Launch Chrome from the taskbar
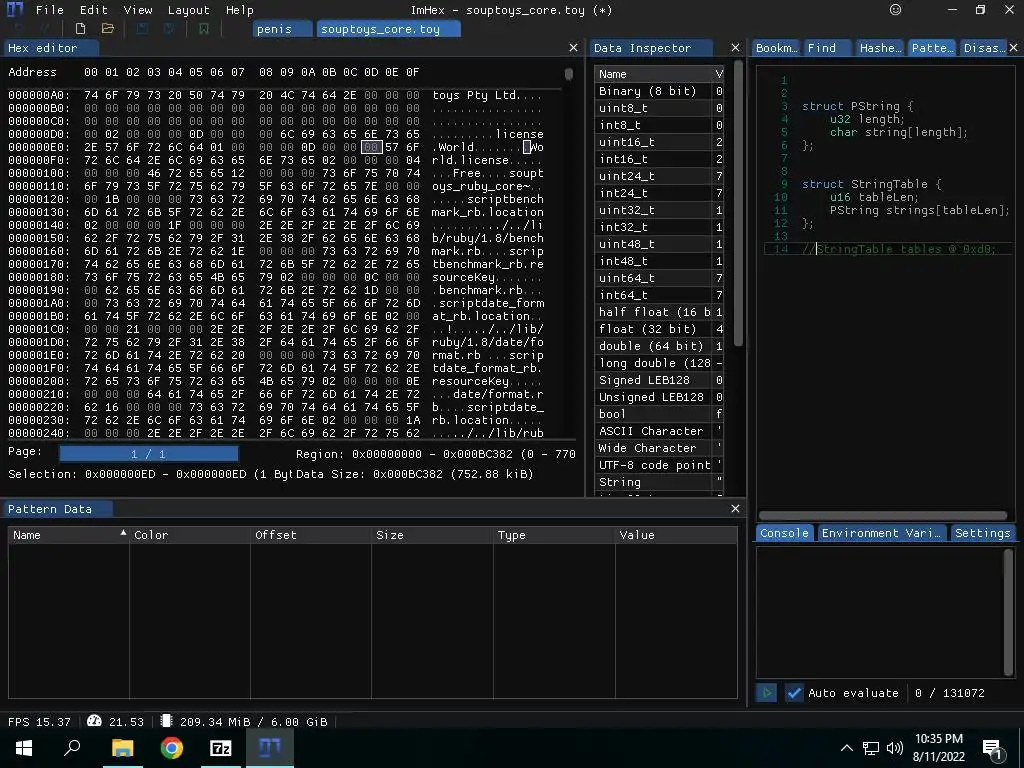The image size is (1024, 768). pyautogui.click(x=172, y=748)
